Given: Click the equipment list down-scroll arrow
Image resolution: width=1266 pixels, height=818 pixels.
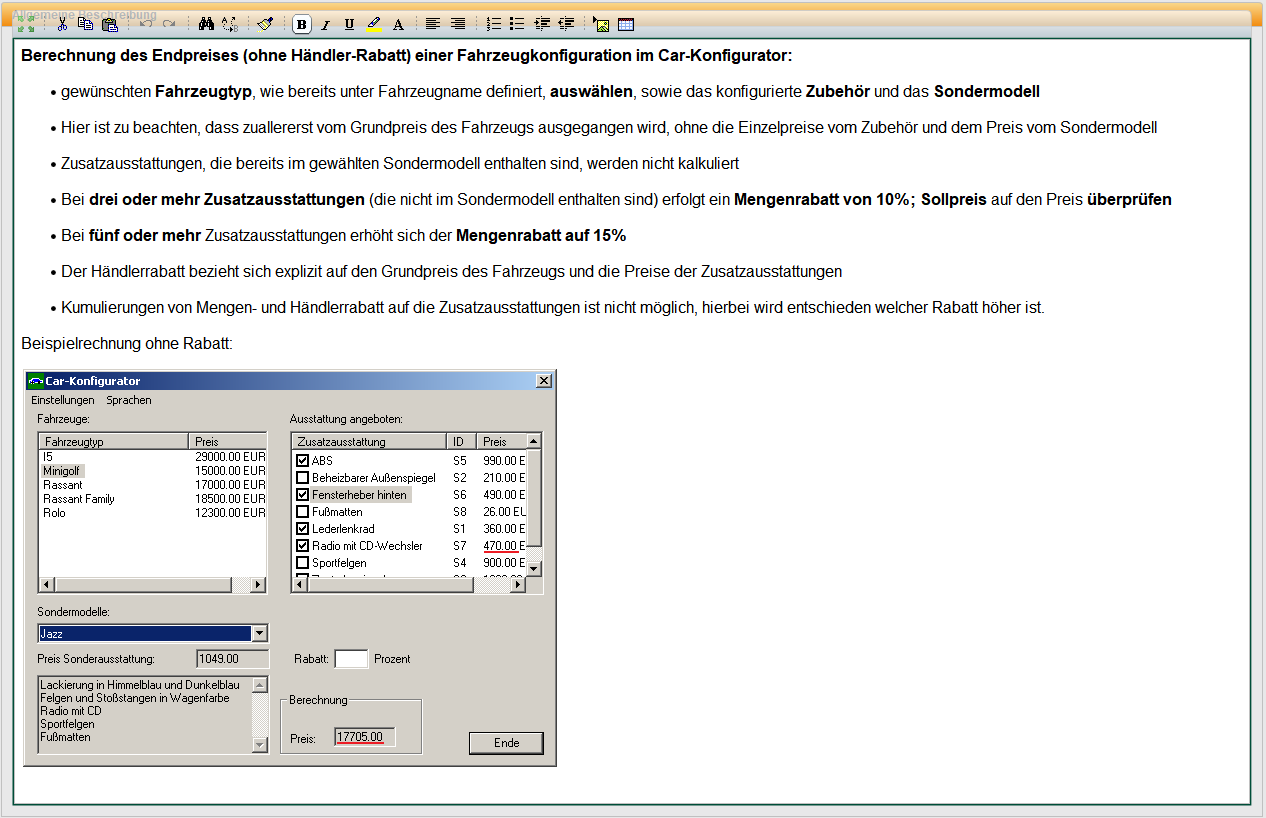Looking at the screenshot, I should (x=534, y=568).
